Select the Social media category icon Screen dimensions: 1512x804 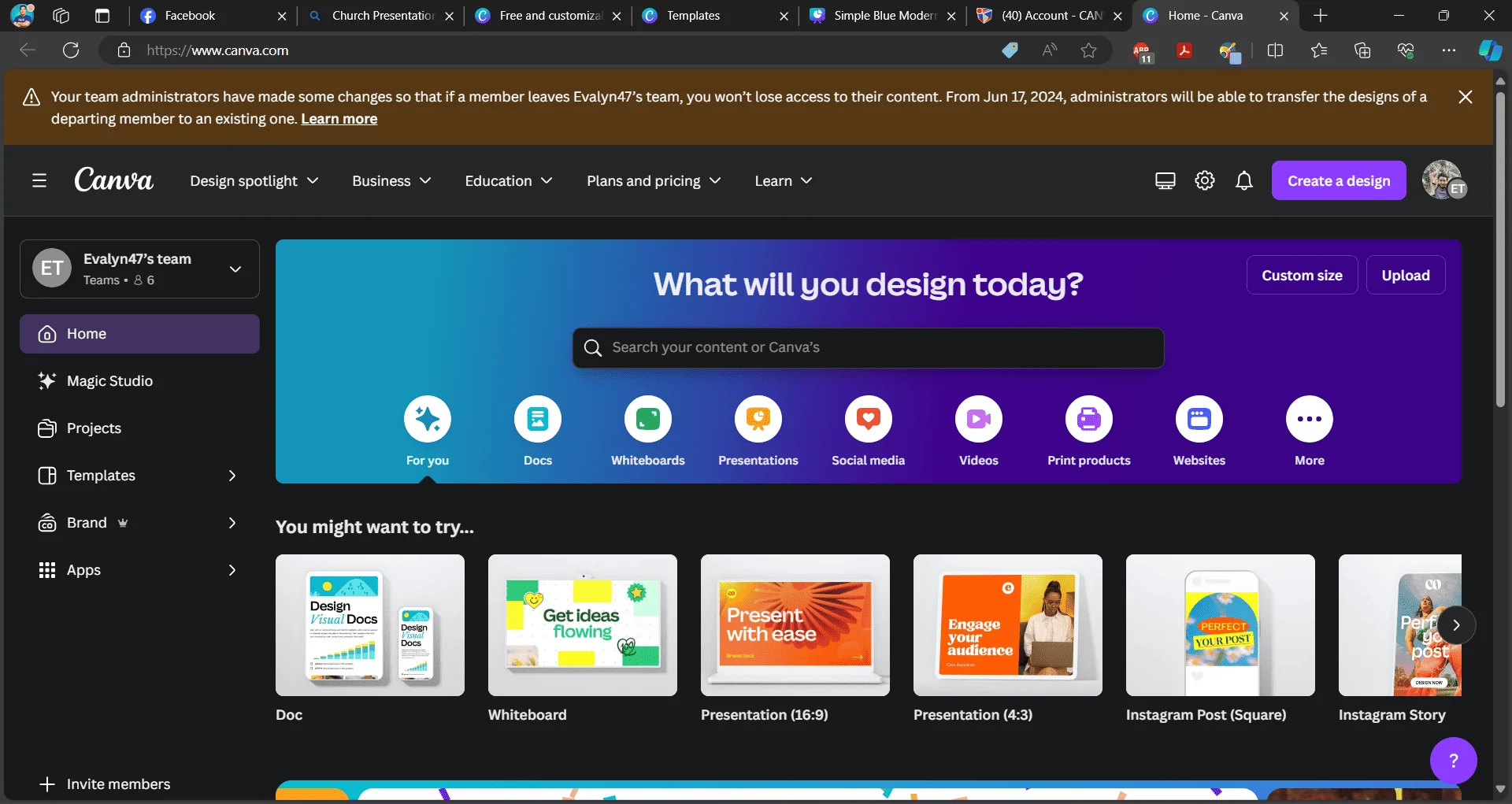[869, 419]
